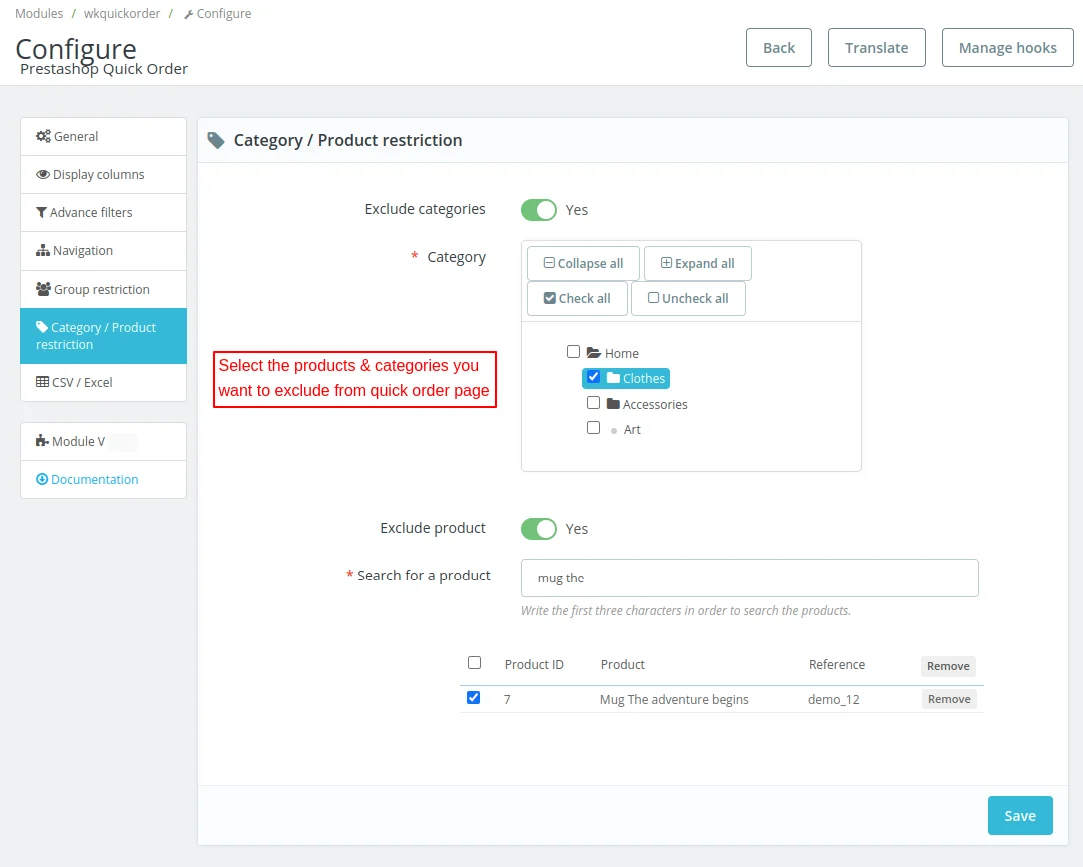Collapse the Home category folder
This screenshot has height=867, width=1083.
(x=593, y=353)
